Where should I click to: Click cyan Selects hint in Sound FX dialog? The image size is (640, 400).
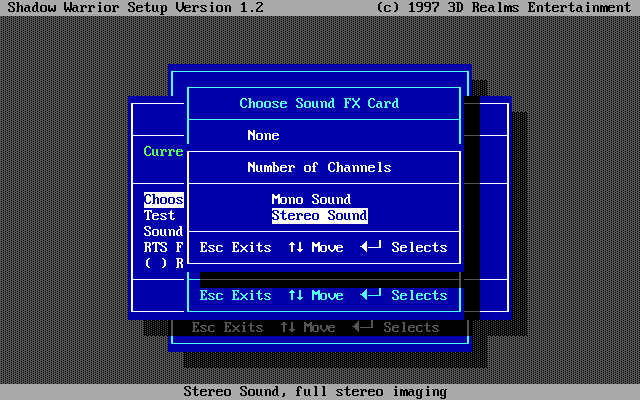point(419,296)
